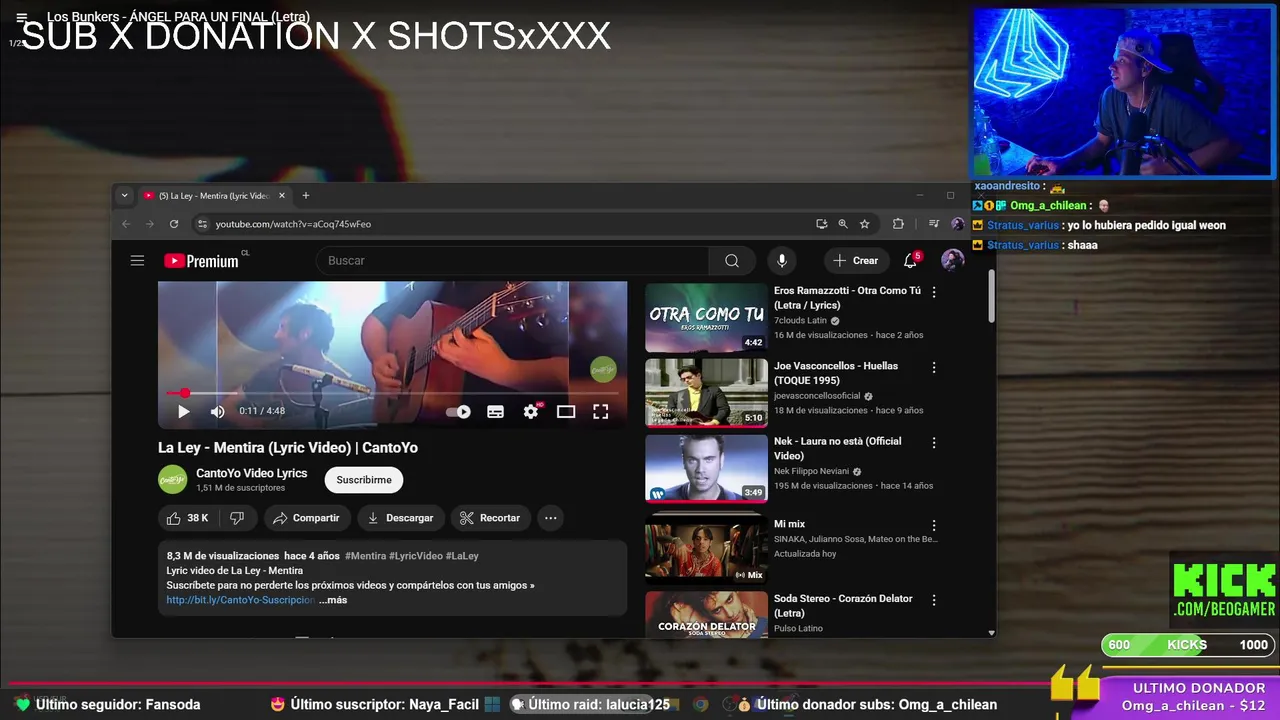
Task: Open the browser extensions puzzle icon
Action: [x=898, y=224]
